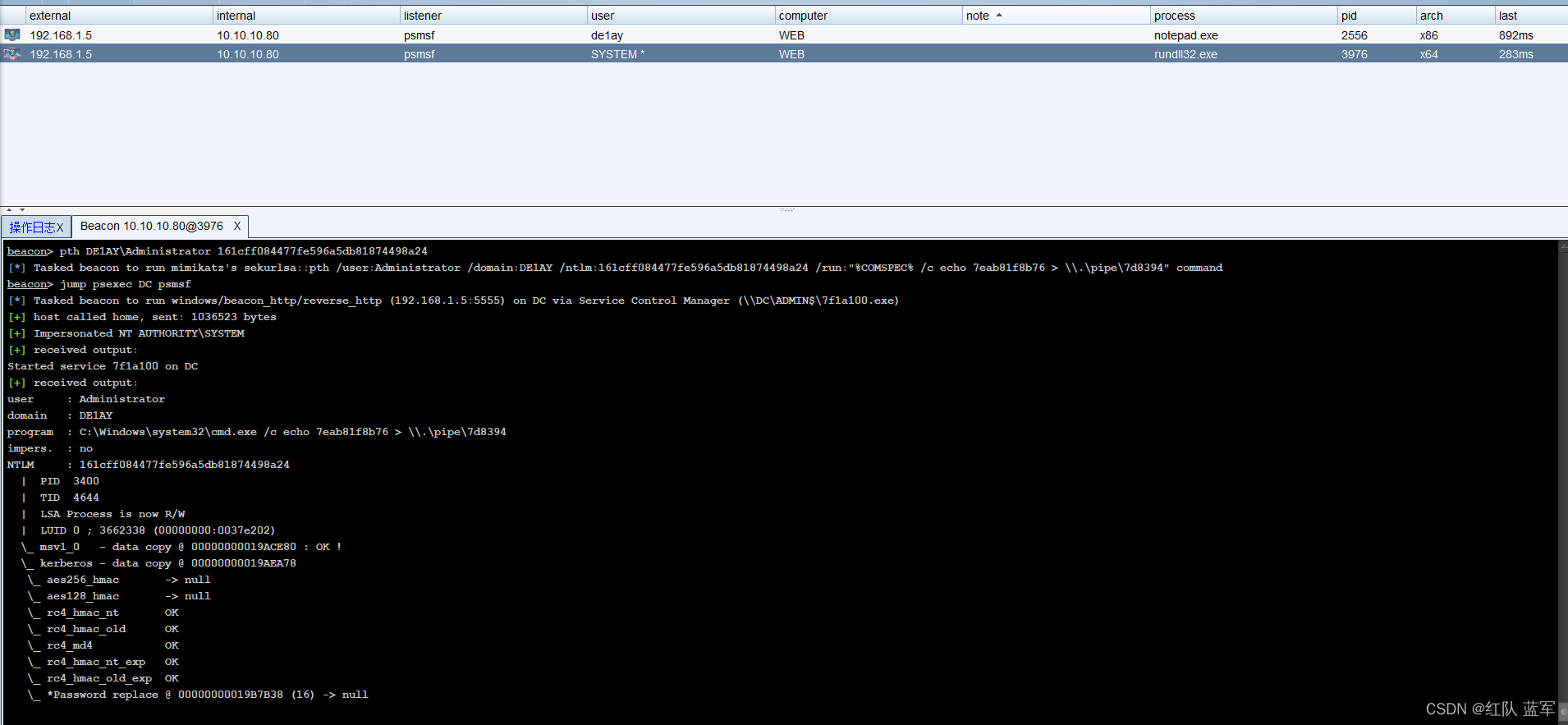Sort sessions by pid column header
This screenshot has width=1568, height=725.
point(1377,16)
